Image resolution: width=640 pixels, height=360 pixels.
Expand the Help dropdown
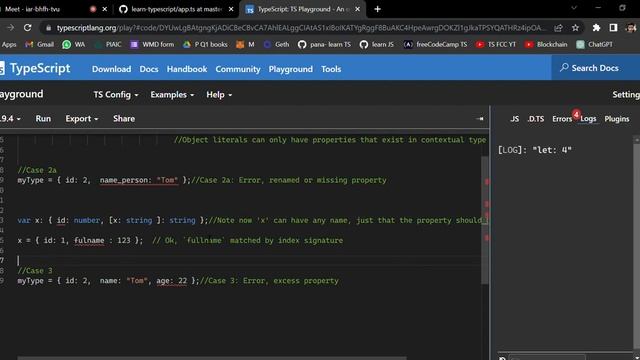219,95
